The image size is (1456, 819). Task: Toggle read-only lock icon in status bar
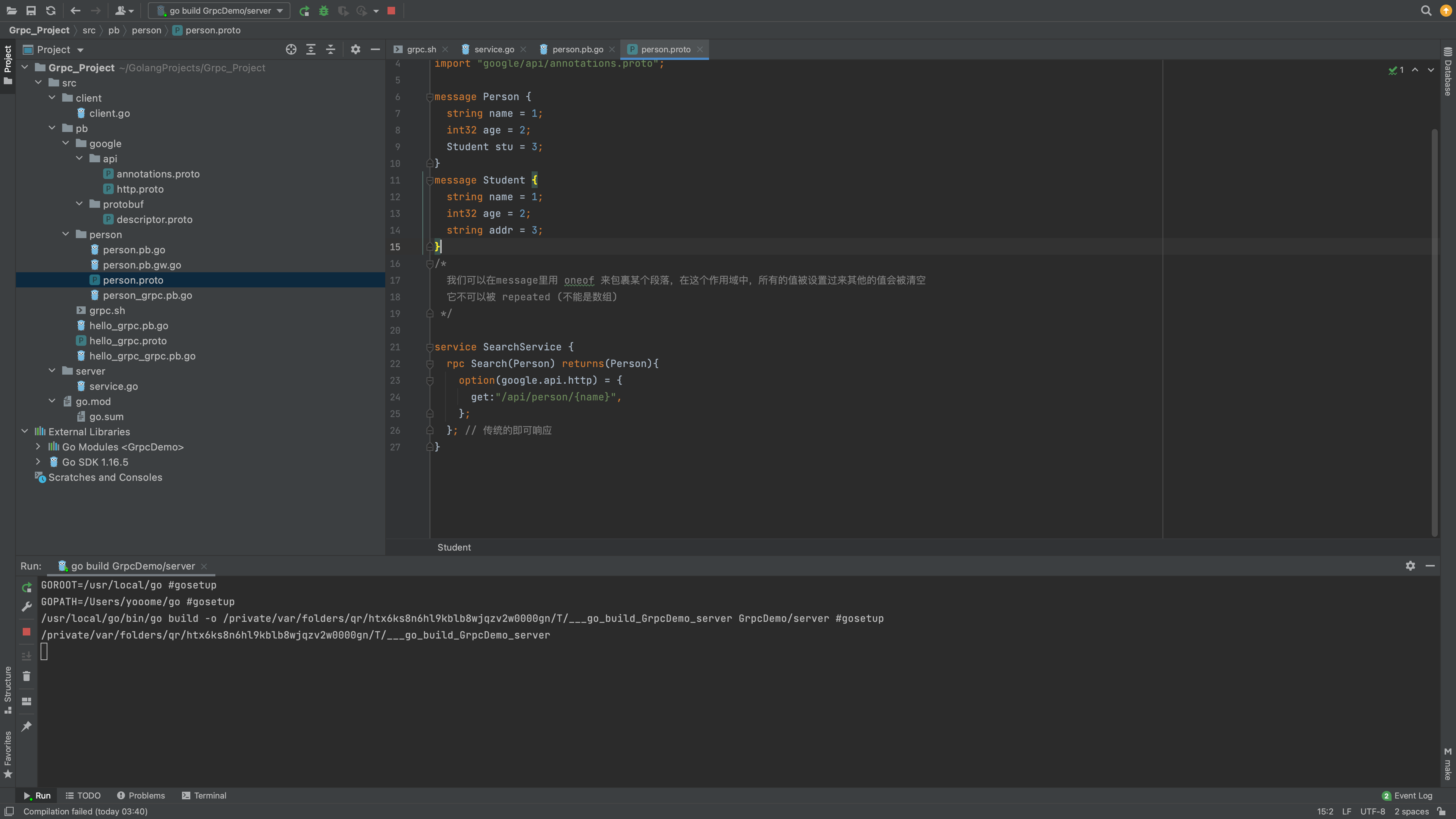(1441, 812)
